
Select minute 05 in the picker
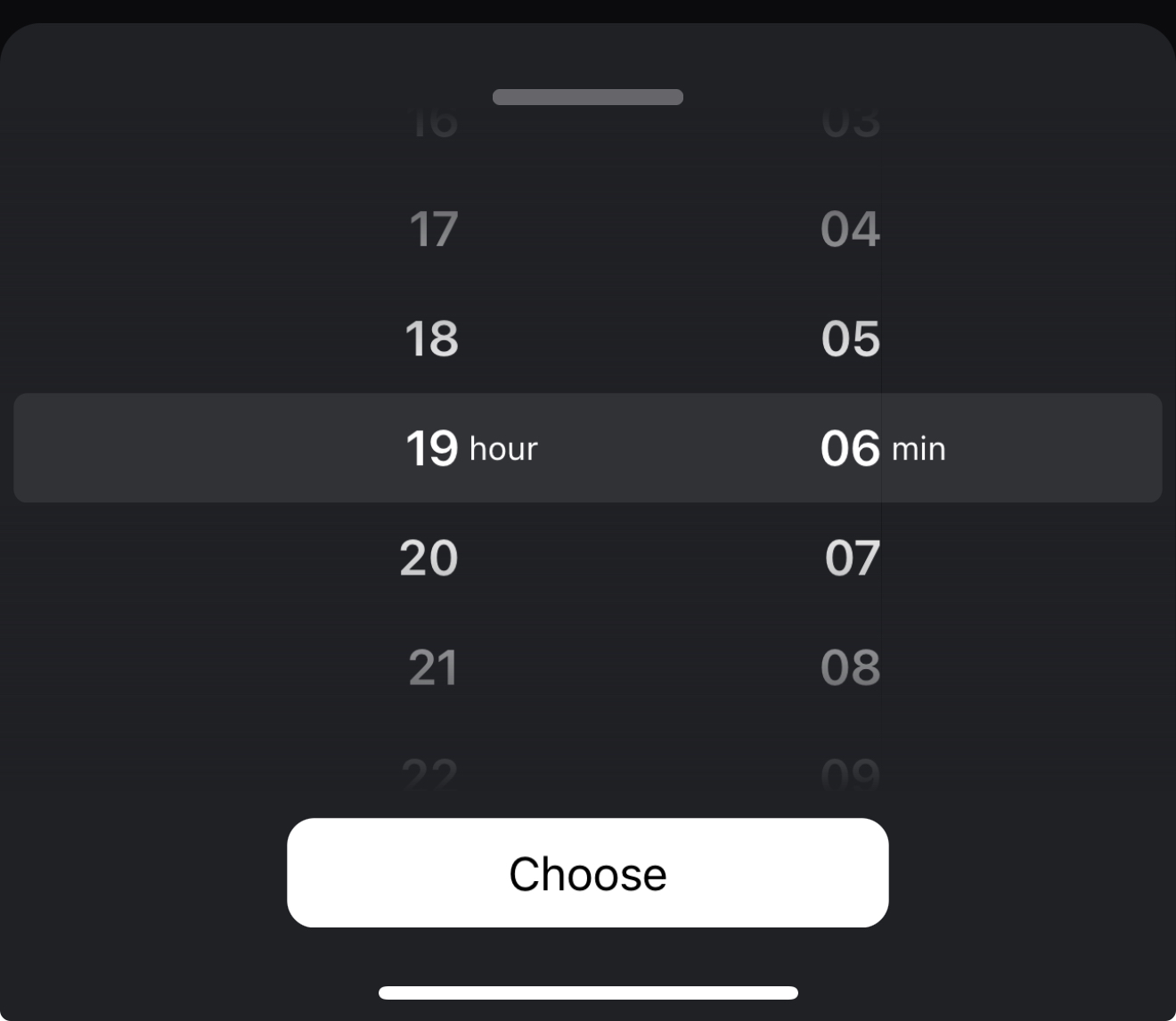850,339
